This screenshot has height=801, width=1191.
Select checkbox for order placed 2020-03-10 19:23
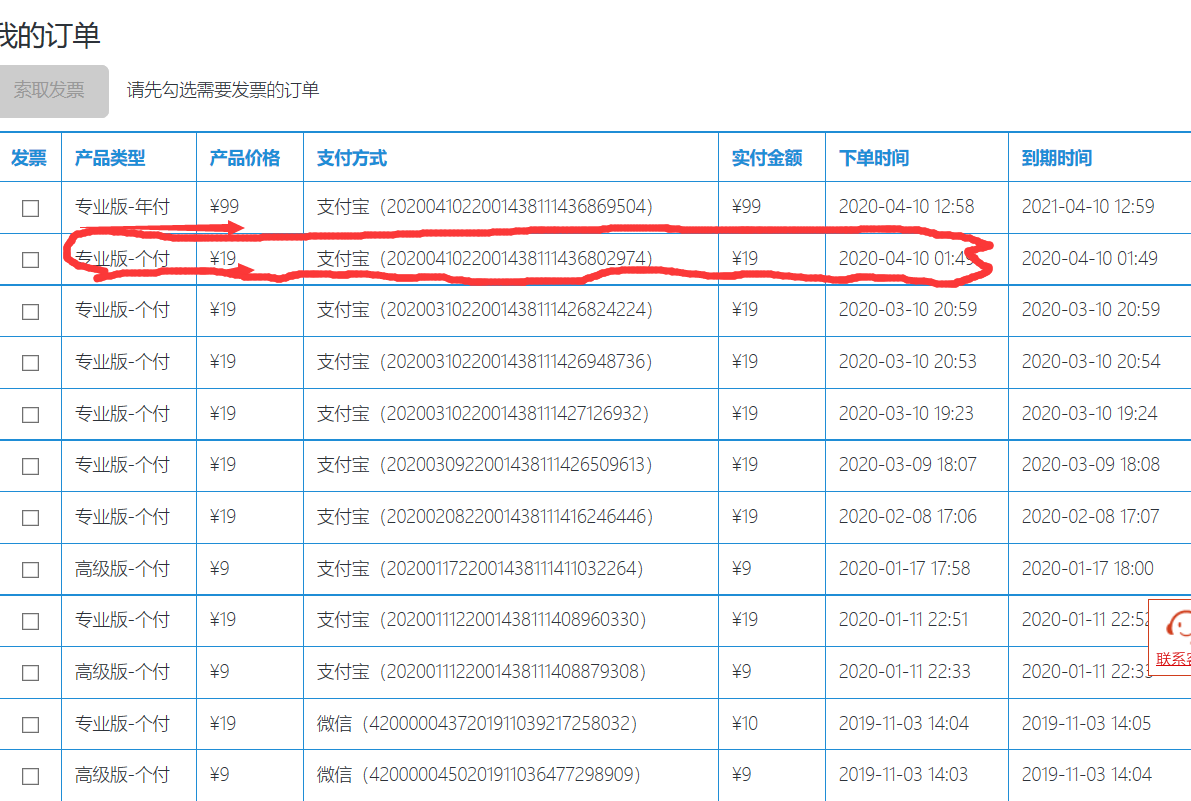click(31, 415)
